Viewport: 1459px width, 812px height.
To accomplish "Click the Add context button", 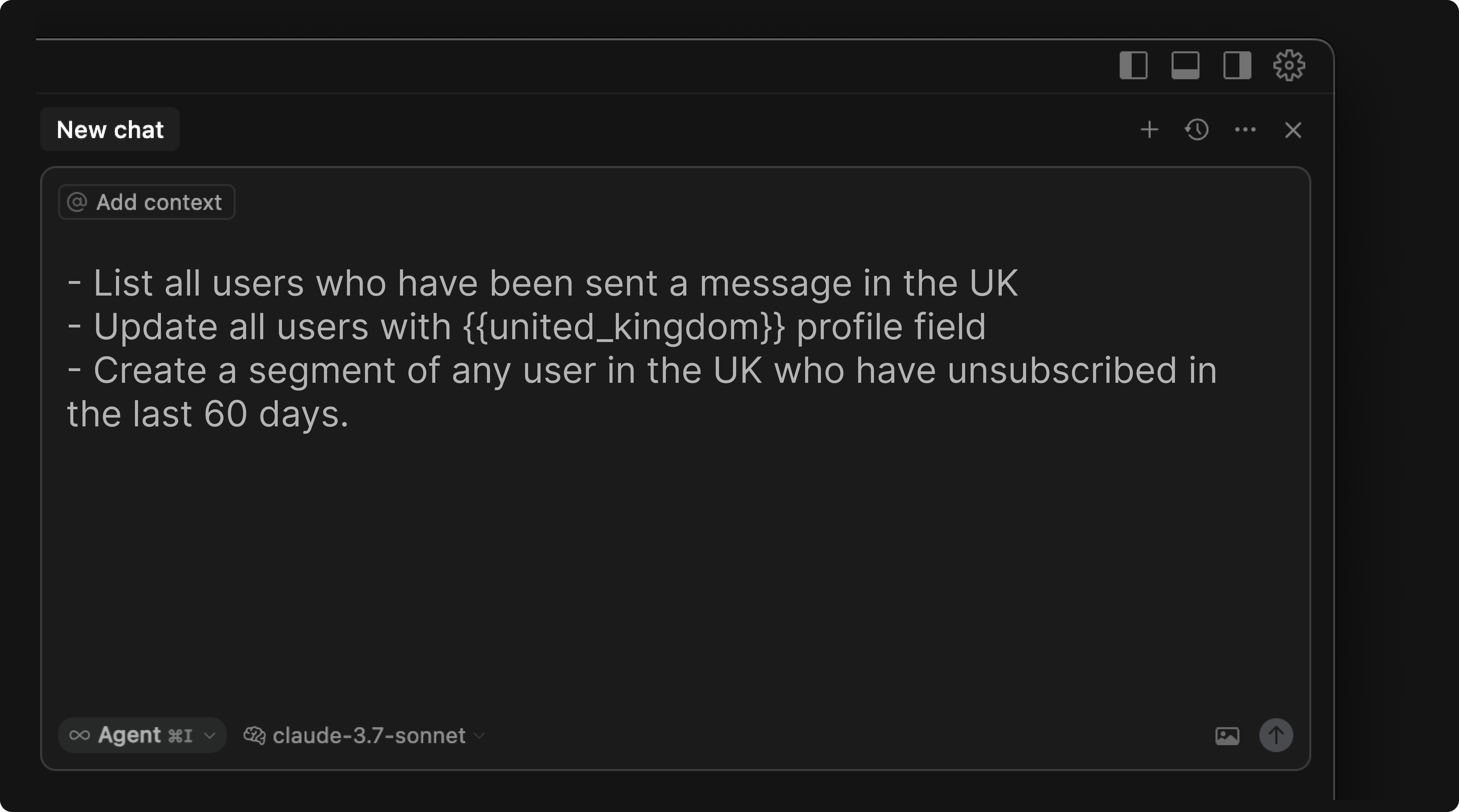I will (x=147, y=202).
